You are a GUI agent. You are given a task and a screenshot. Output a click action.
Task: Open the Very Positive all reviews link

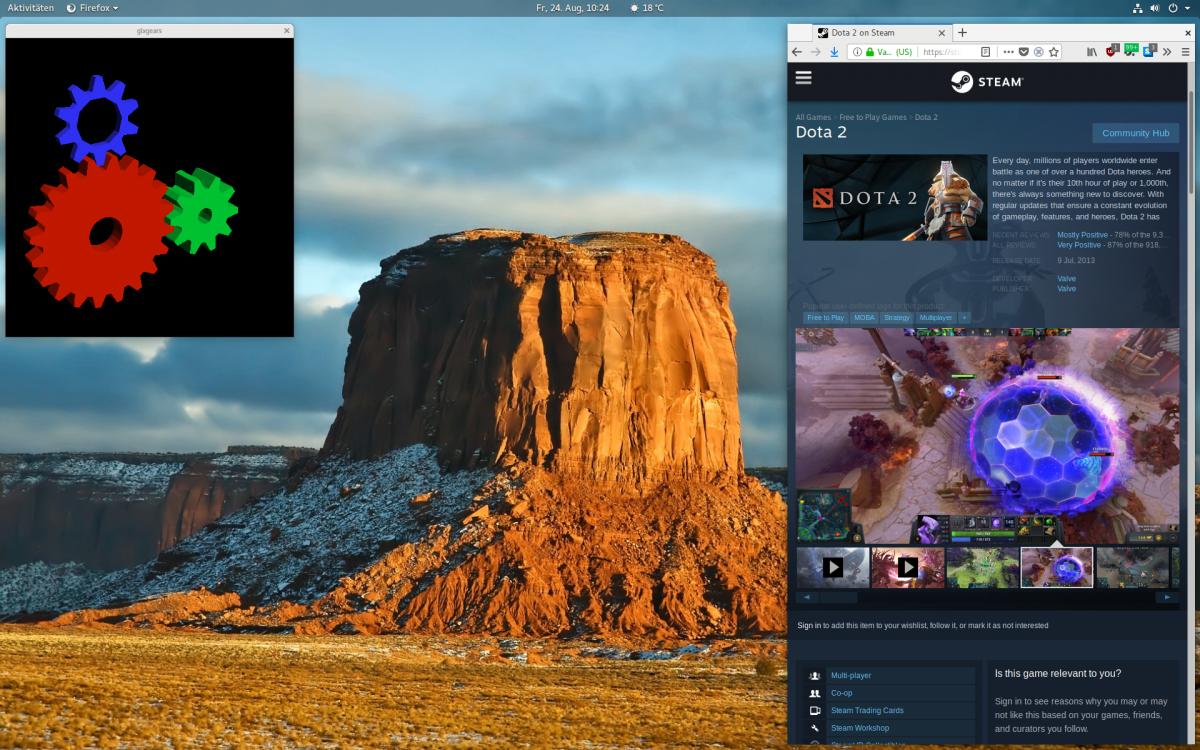pyautogui.click(x=1079, y=245)
